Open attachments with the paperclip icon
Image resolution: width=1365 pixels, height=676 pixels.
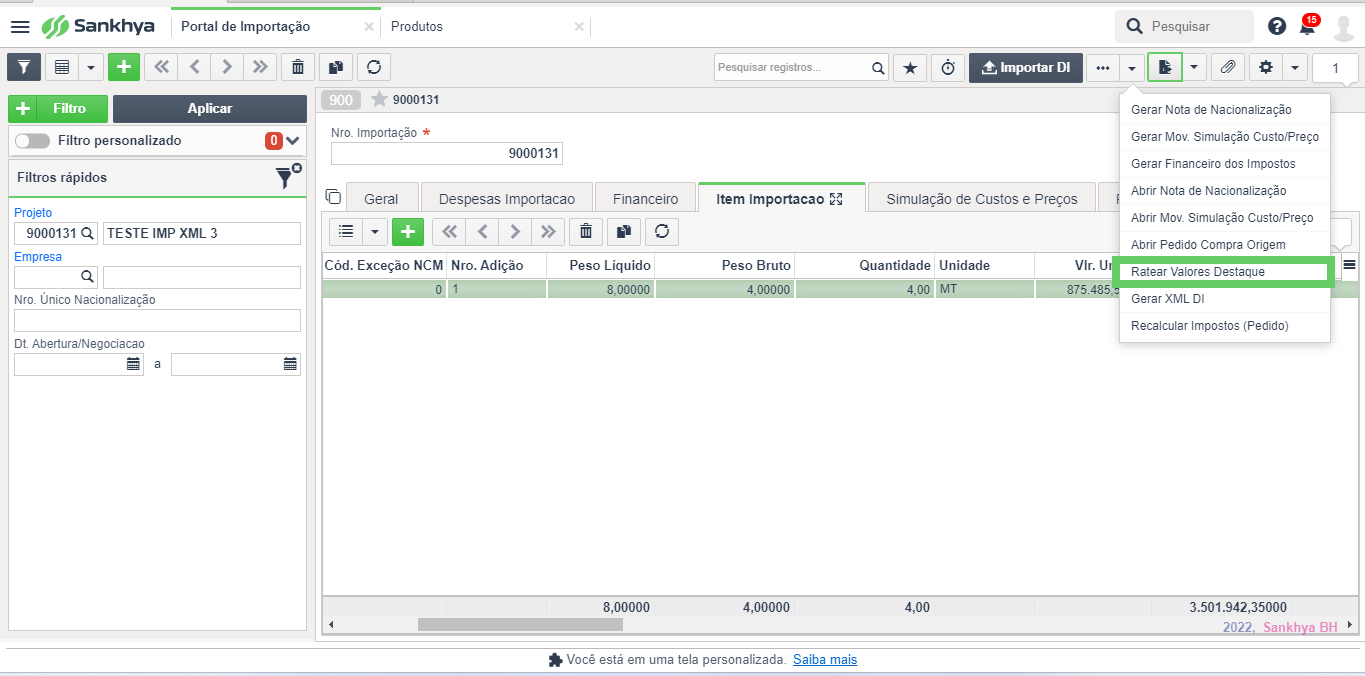click(1227, 68)
